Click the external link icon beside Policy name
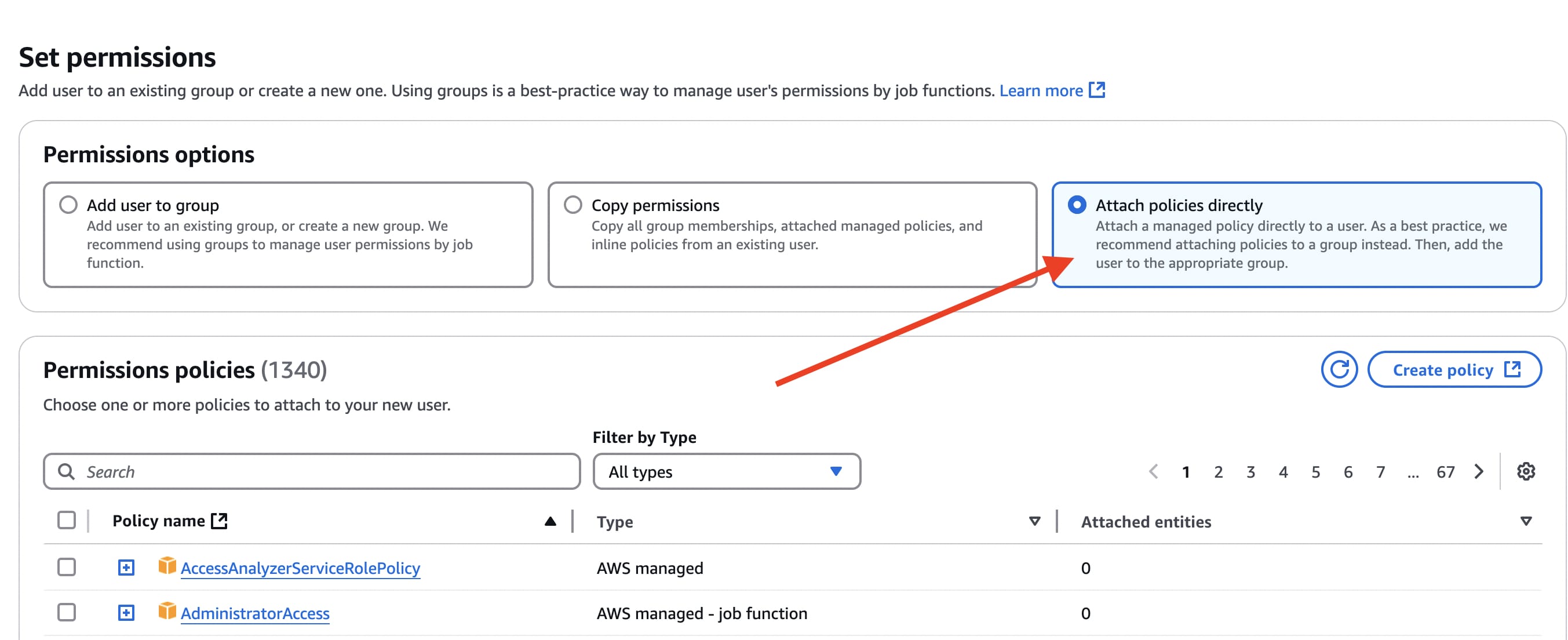This screenshot has height=640, width=1568. click(218, 521)
